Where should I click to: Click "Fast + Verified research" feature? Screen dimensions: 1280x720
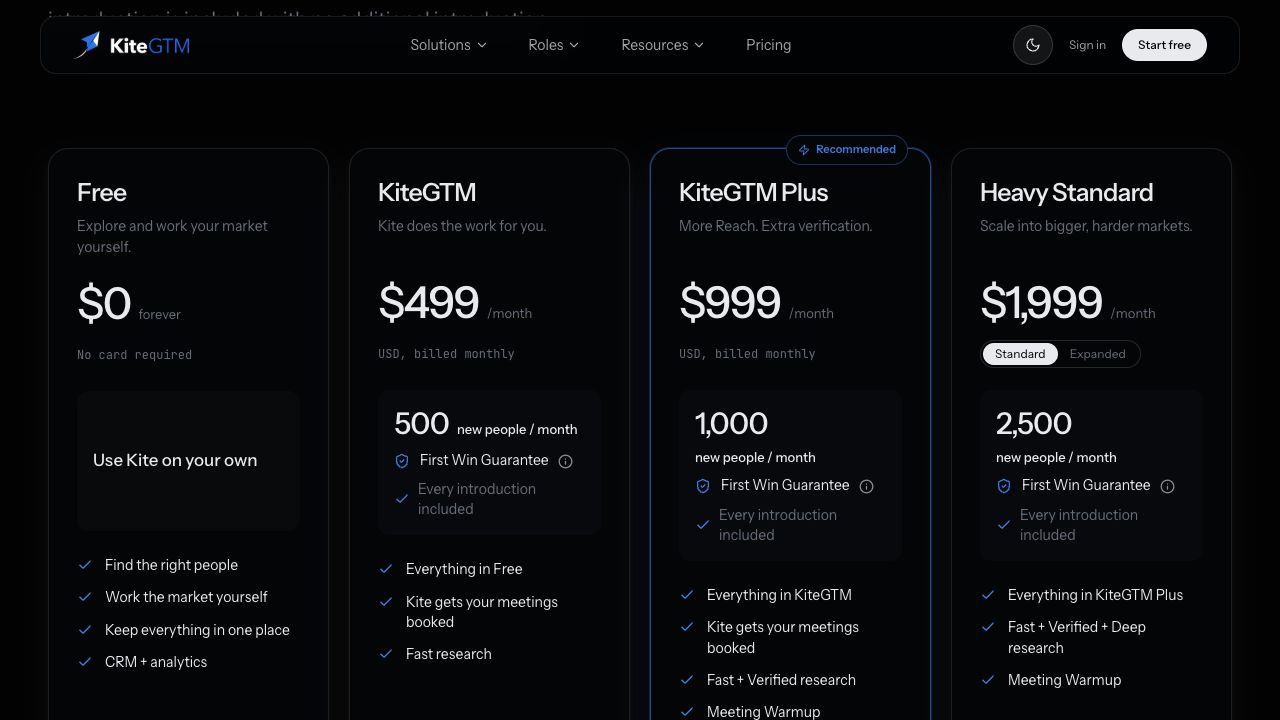[781, 680]
